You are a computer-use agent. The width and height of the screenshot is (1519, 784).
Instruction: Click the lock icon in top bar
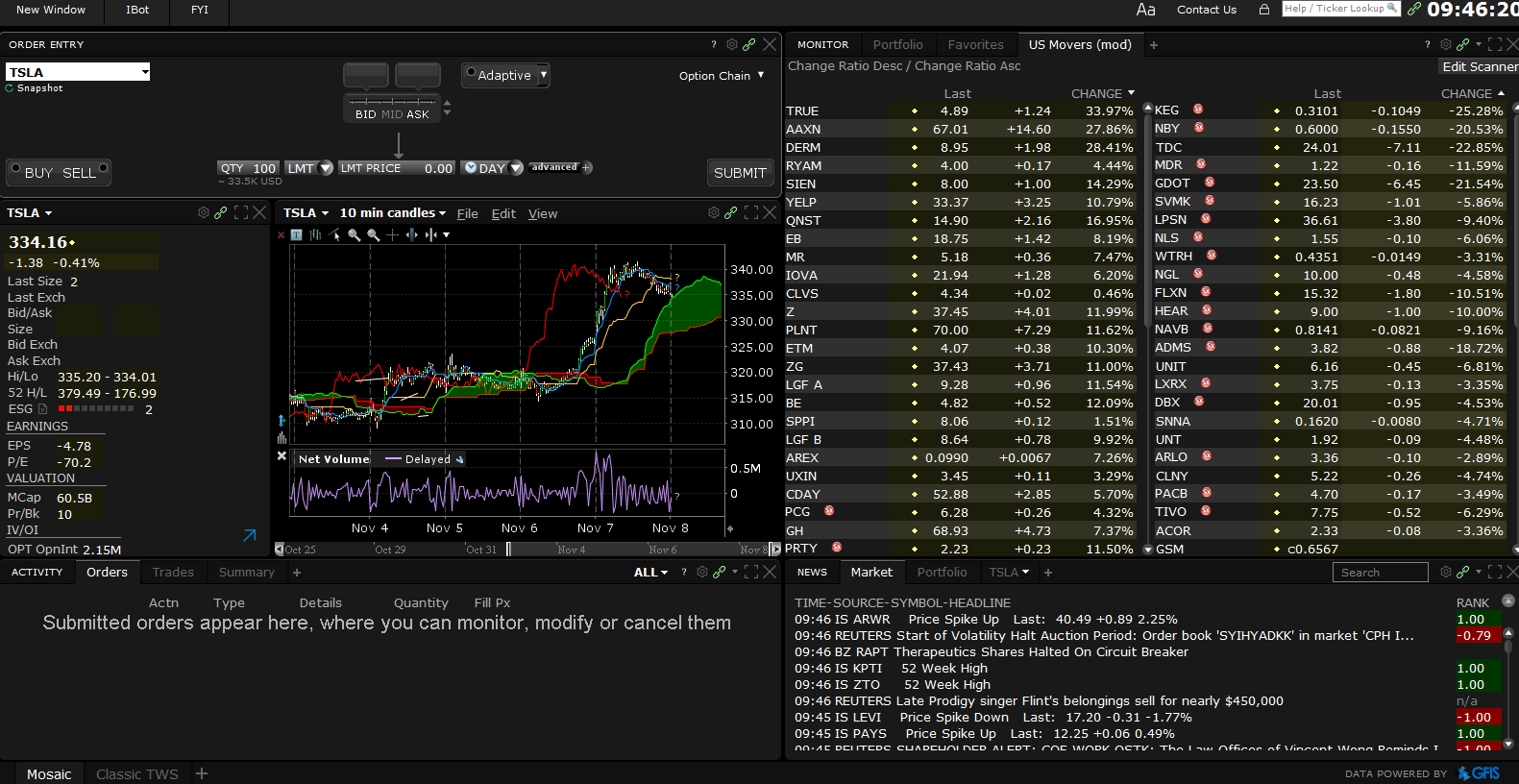click(x=1264, y=9)
